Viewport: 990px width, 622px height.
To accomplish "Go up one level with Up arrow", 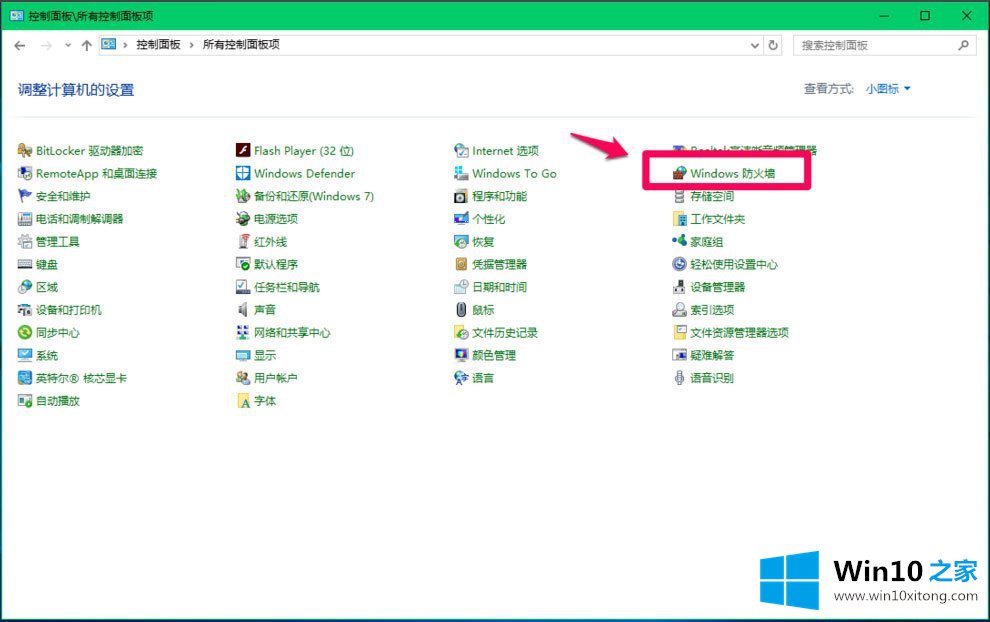I will click(86, 45).
